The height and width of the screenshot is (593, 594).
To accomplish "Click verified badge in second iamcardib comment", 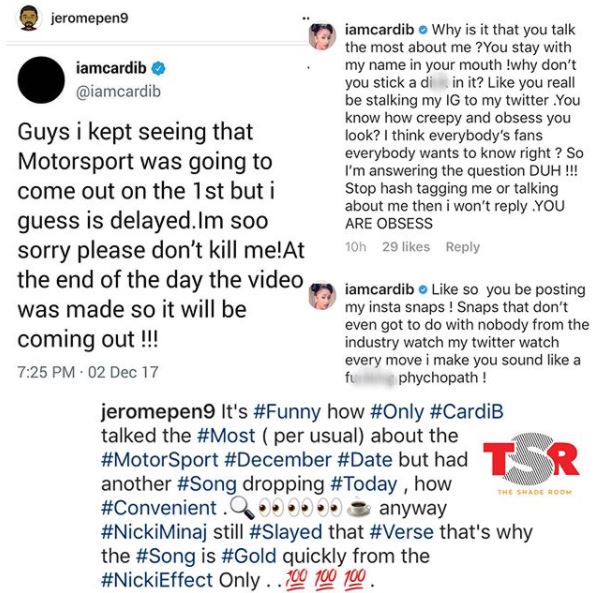I will [423, 290].
